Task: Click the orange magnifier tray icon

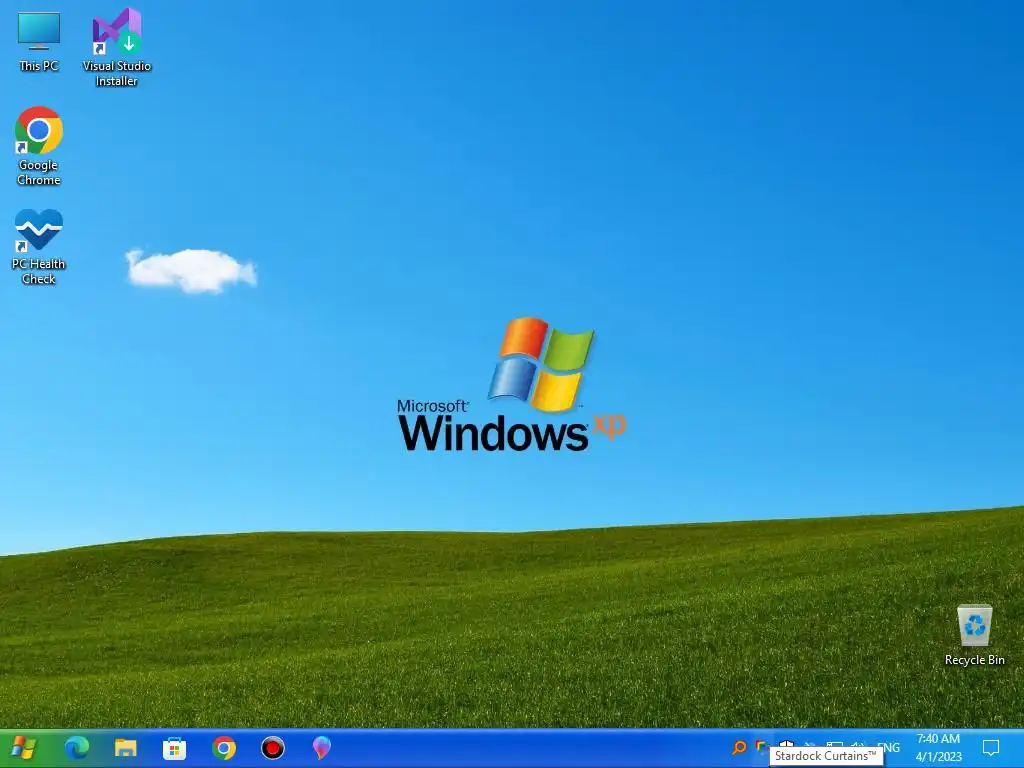Action: pyautogui.click(x=739, y=747)
